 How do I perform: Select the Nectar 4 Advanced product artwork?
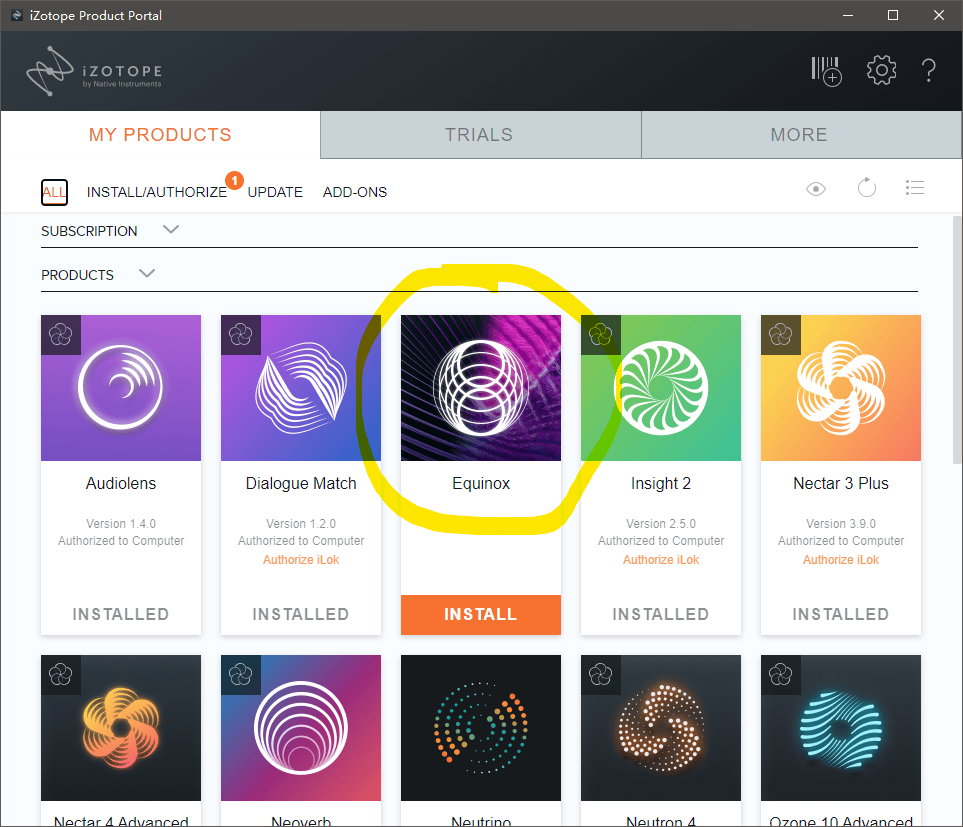pos(121,728)
